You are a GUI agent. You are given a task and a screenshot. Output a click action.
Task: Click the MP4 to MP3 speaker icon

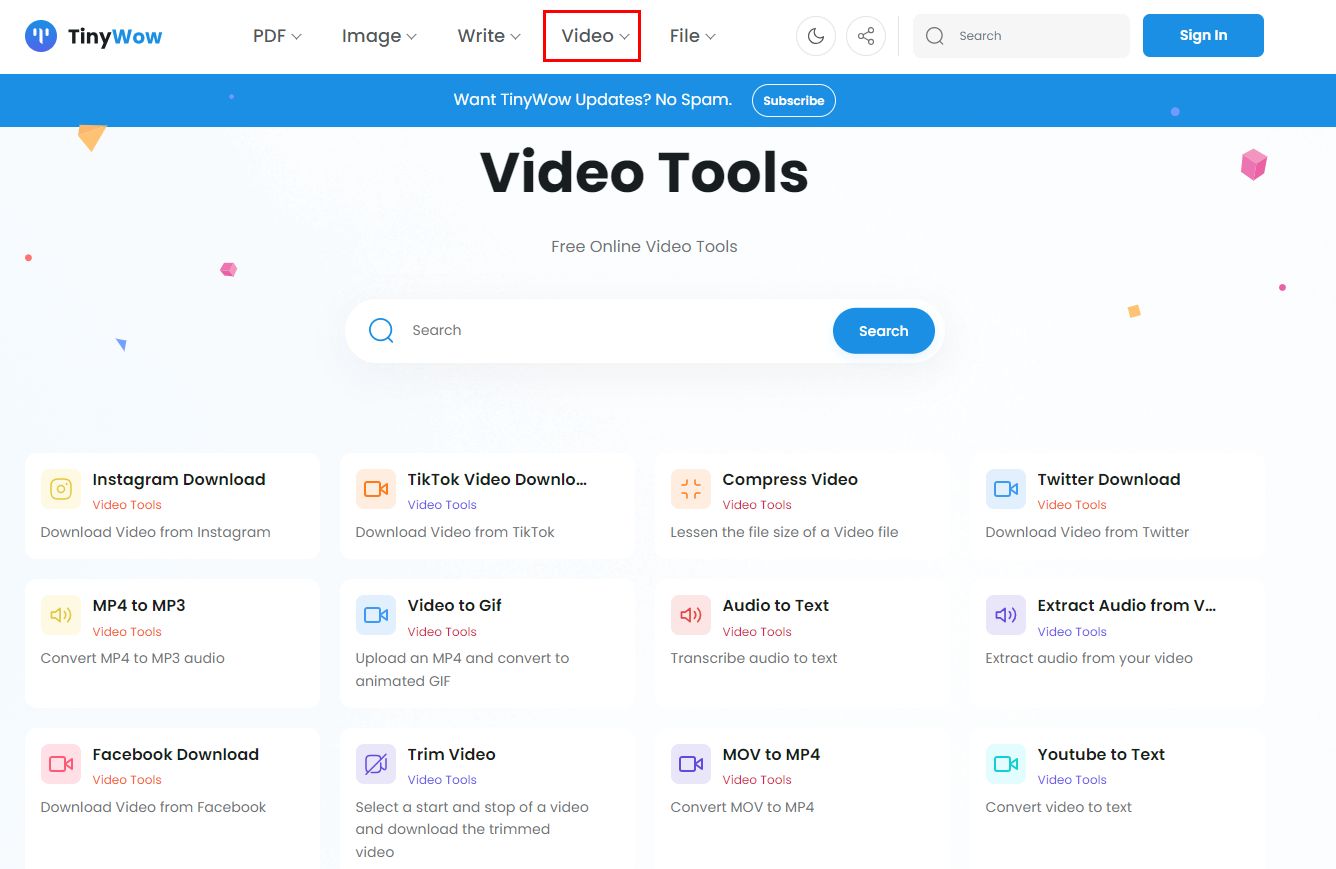coord(61,615)
